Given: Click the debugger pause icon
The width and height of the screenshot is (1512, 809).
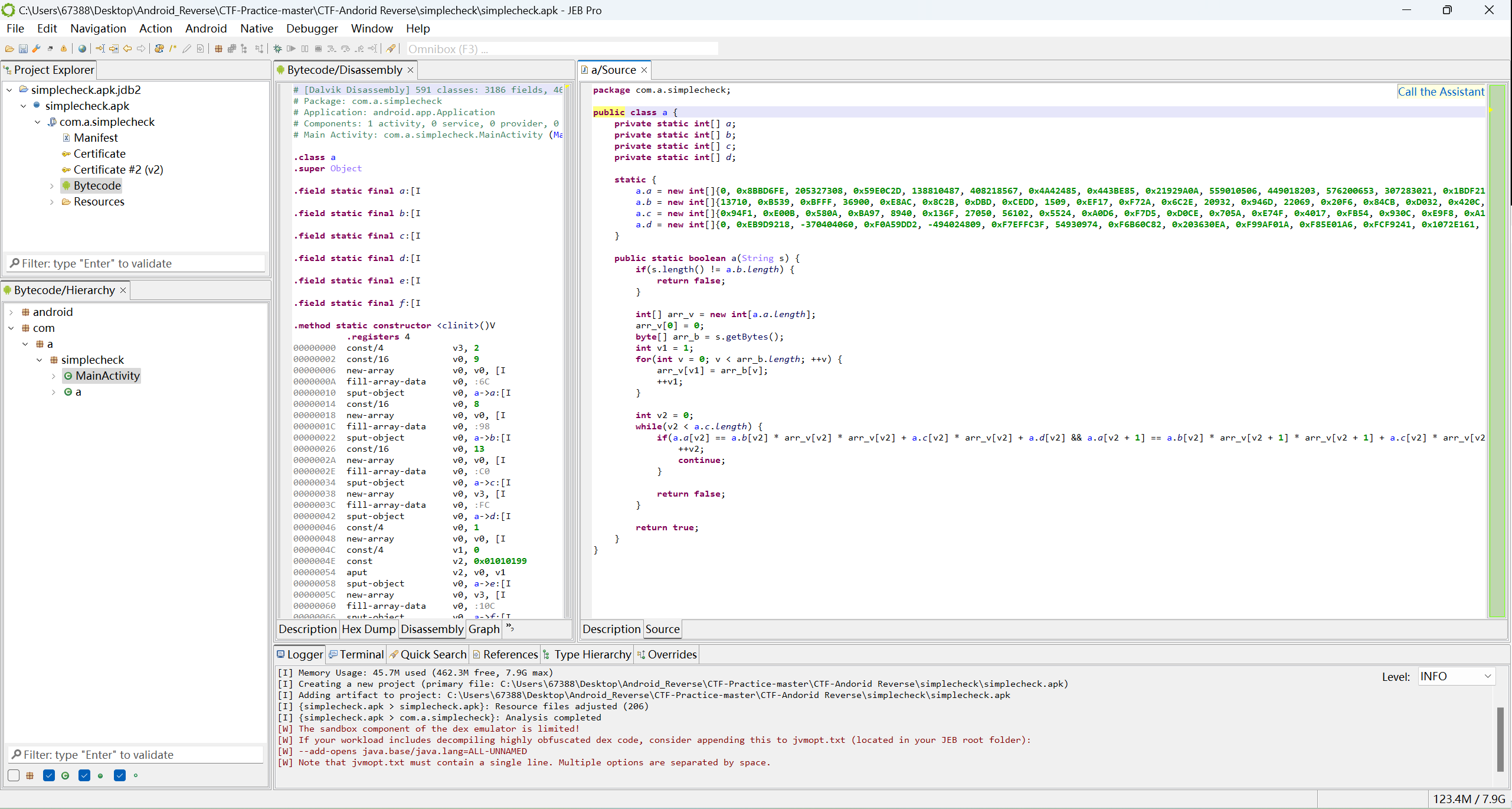Looking at the screenshot, I should point(305,48).
